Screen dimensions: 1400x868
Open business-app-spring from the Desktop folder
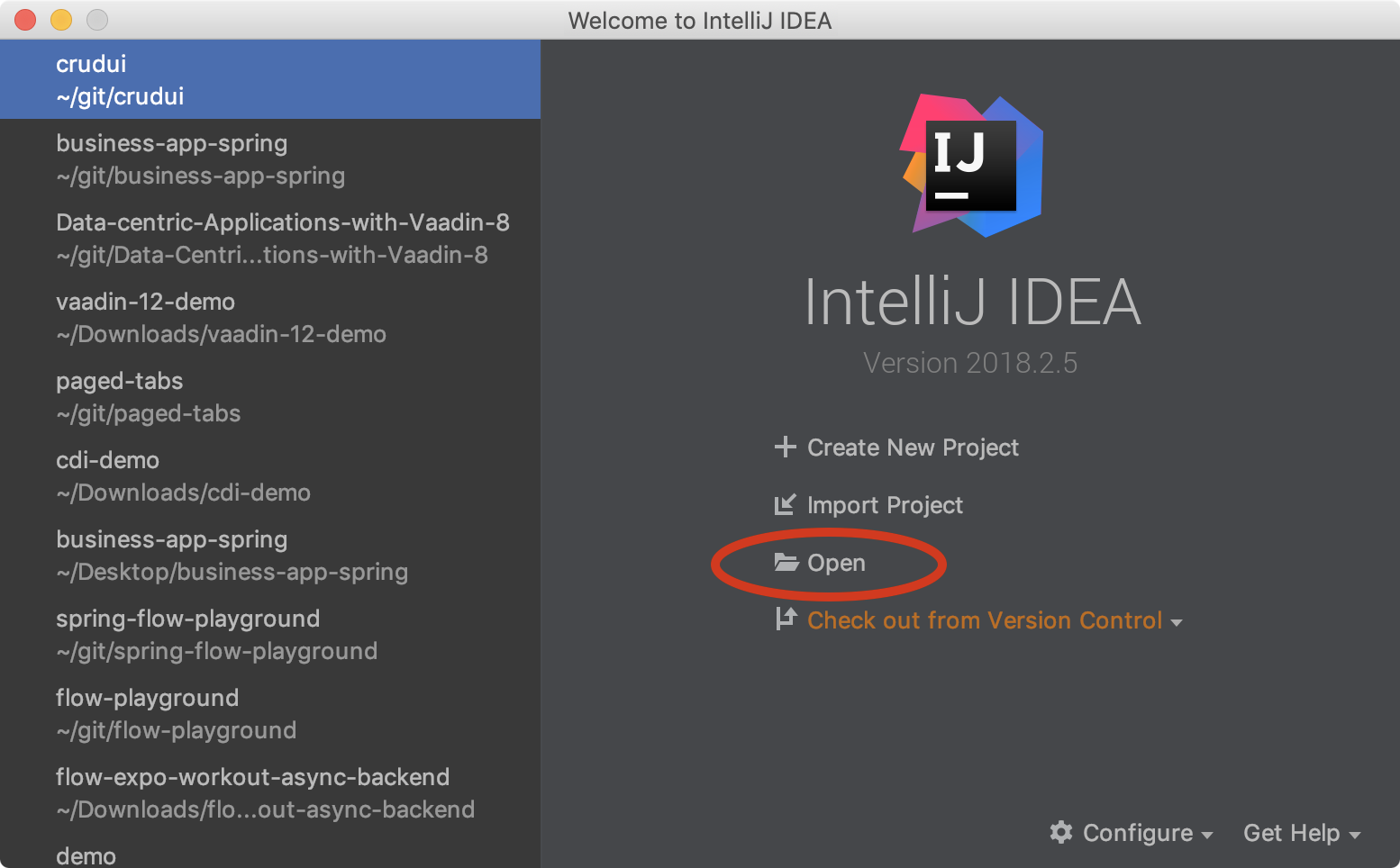pos(270,555)
